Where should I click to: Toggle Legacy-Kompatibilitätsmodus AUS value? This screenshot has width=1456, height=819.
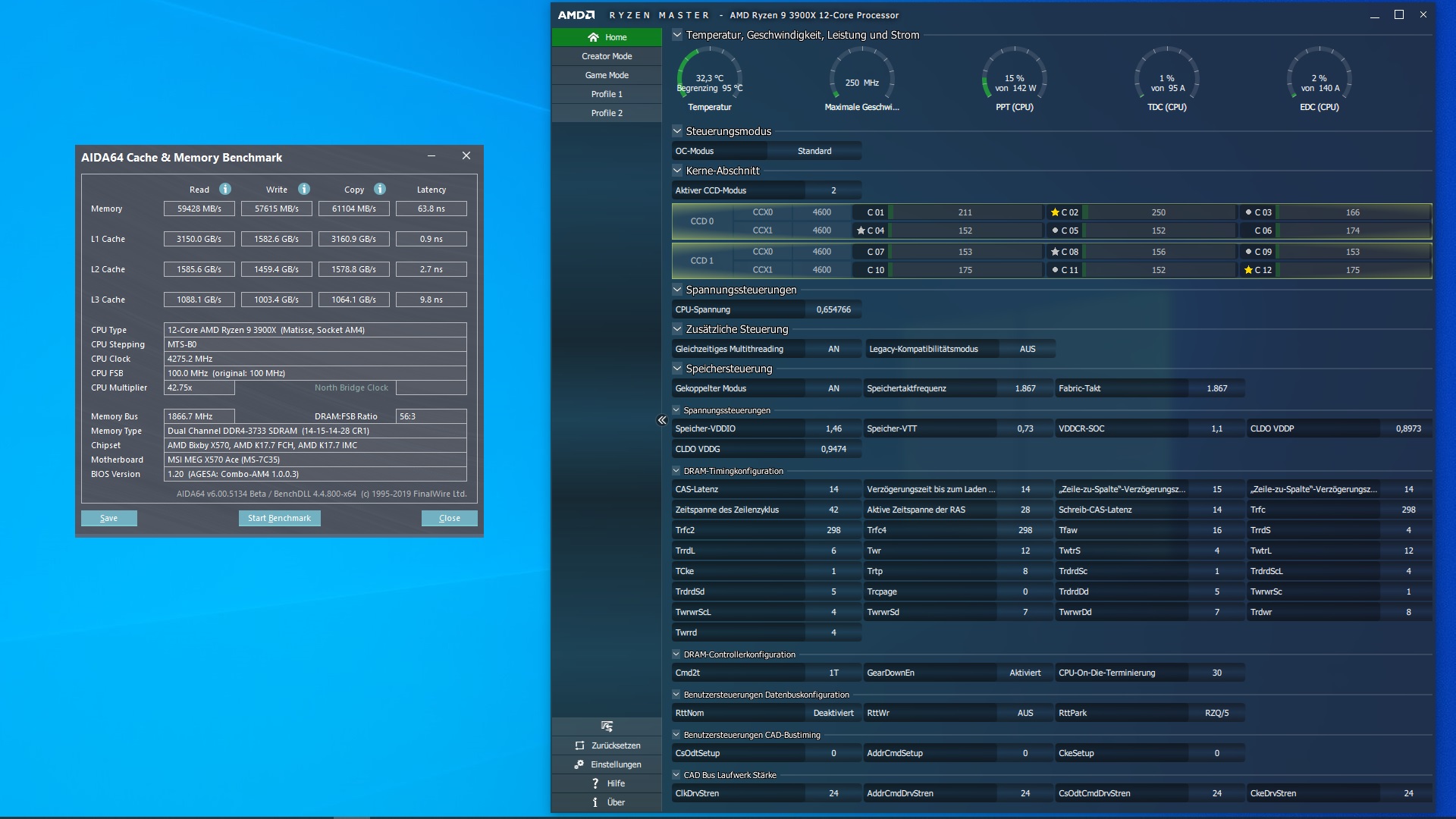click(x=1027, y=349)
